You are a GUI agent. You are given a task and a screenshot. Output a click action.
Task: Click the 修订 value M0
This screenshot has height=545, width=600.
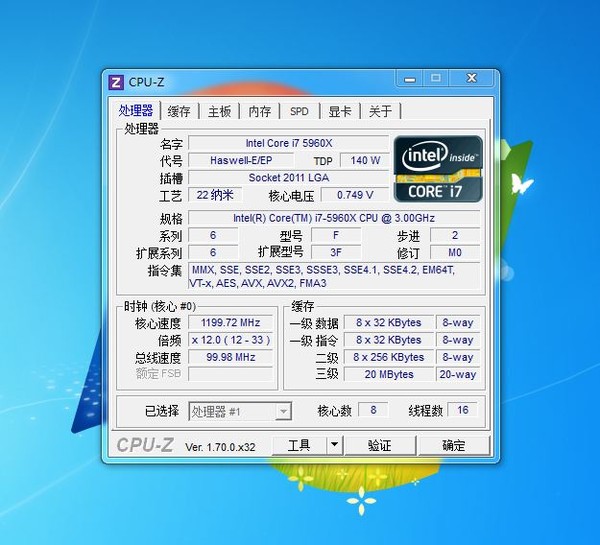[455, 252]
